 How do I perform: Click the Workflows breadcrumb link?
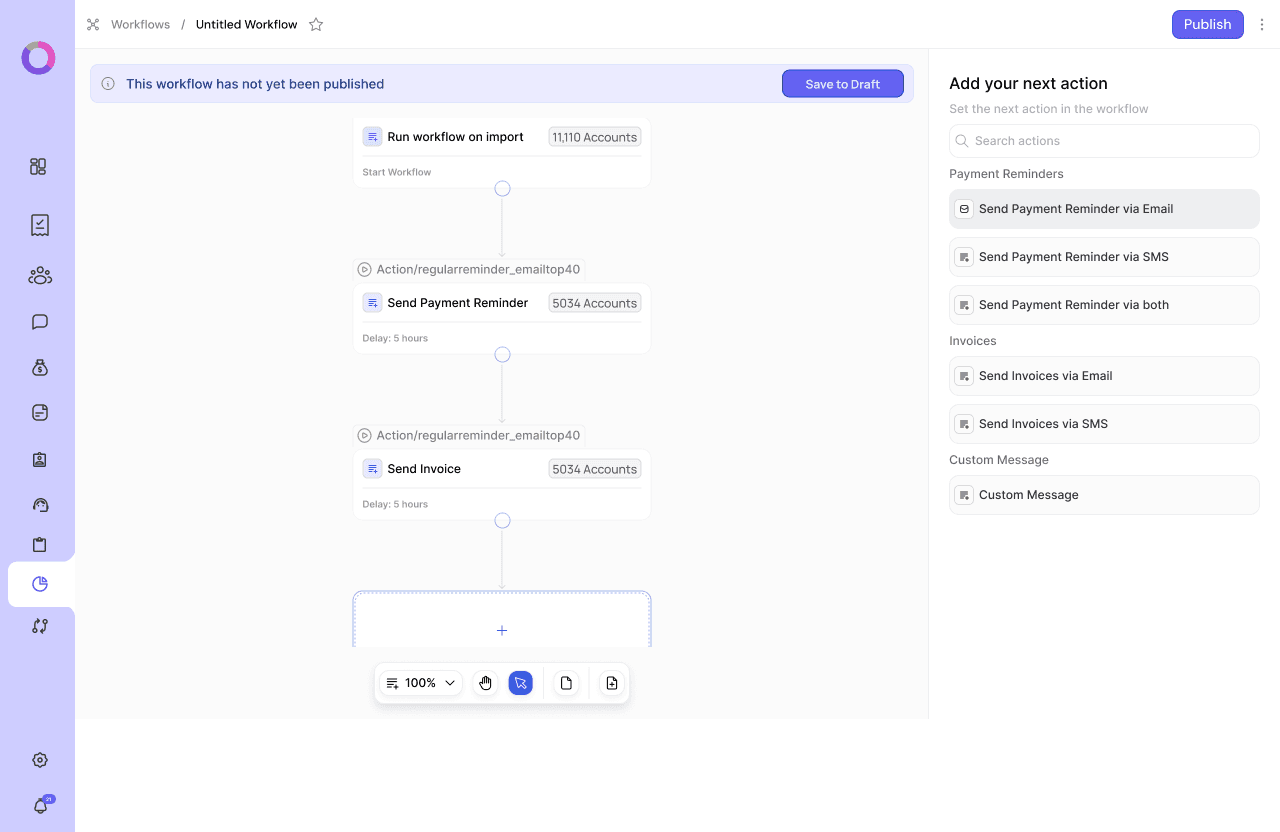tap(140, 24)
